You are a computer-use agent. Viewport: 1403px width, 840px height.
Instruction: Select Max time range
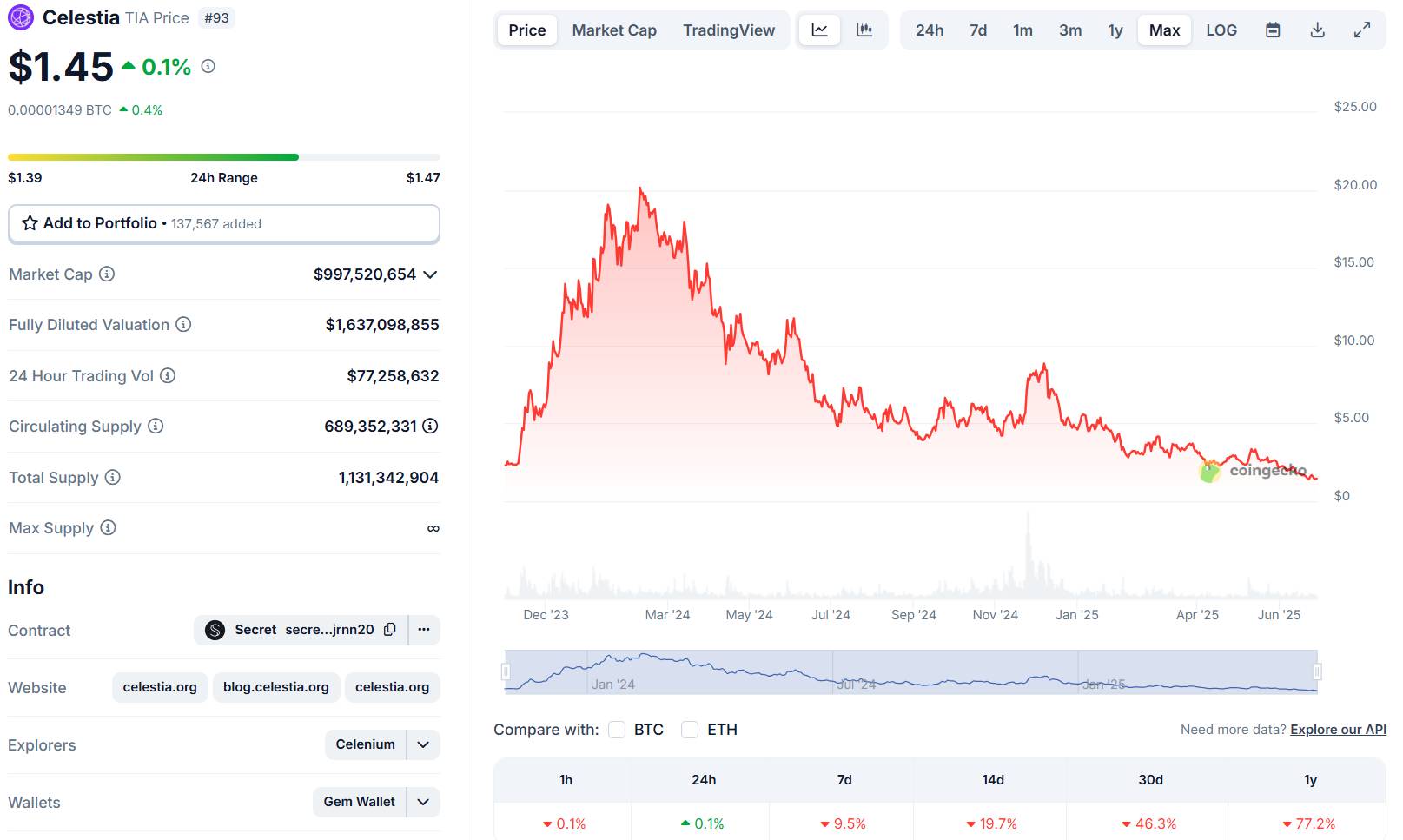click(x=1165, y=30)
